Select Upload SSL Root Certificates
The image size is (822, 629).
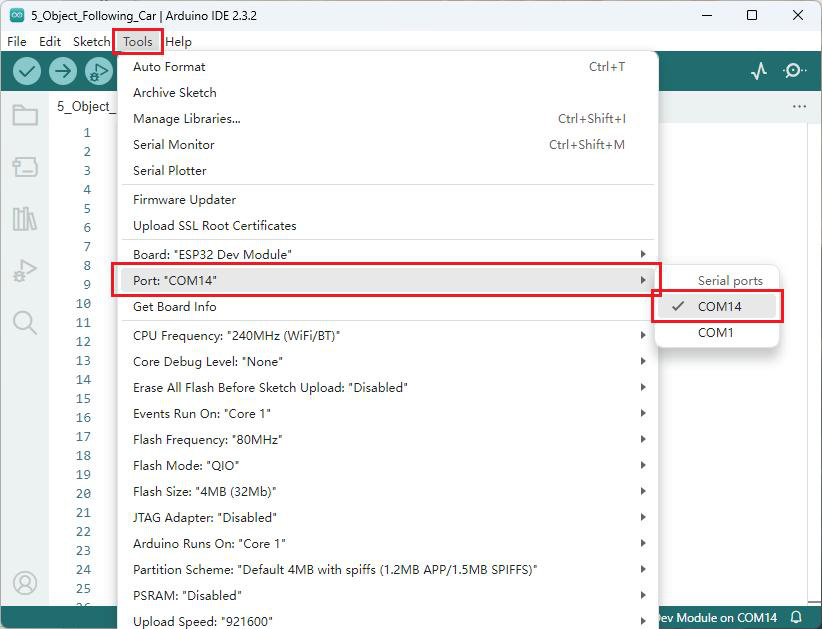(x=387, y=225)
